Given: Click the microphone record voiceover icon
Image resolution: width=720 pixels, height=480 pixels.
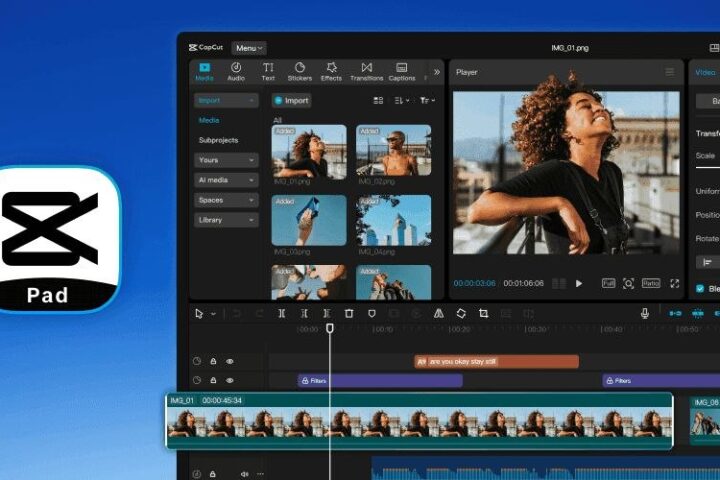Looking at the screenshot, I should (x=645, y=313).
